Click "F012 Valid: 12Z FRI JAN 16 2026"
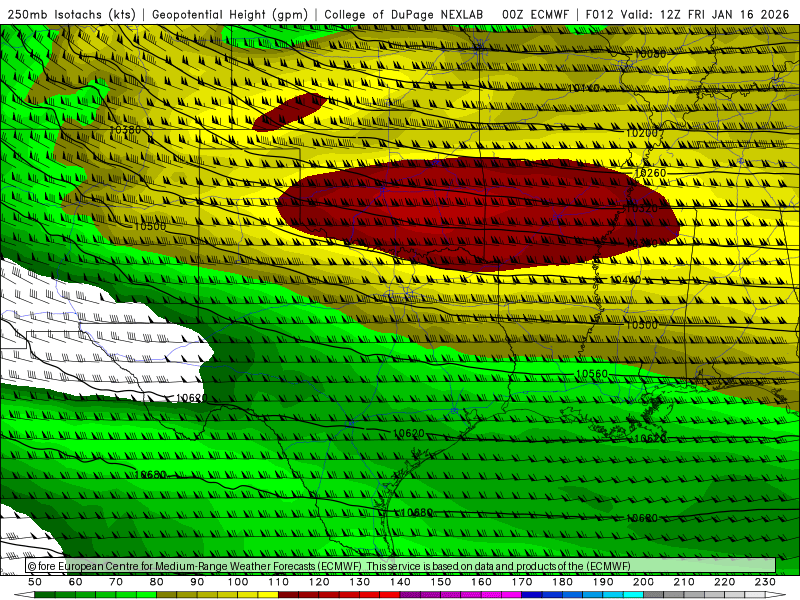 (687, 14)
